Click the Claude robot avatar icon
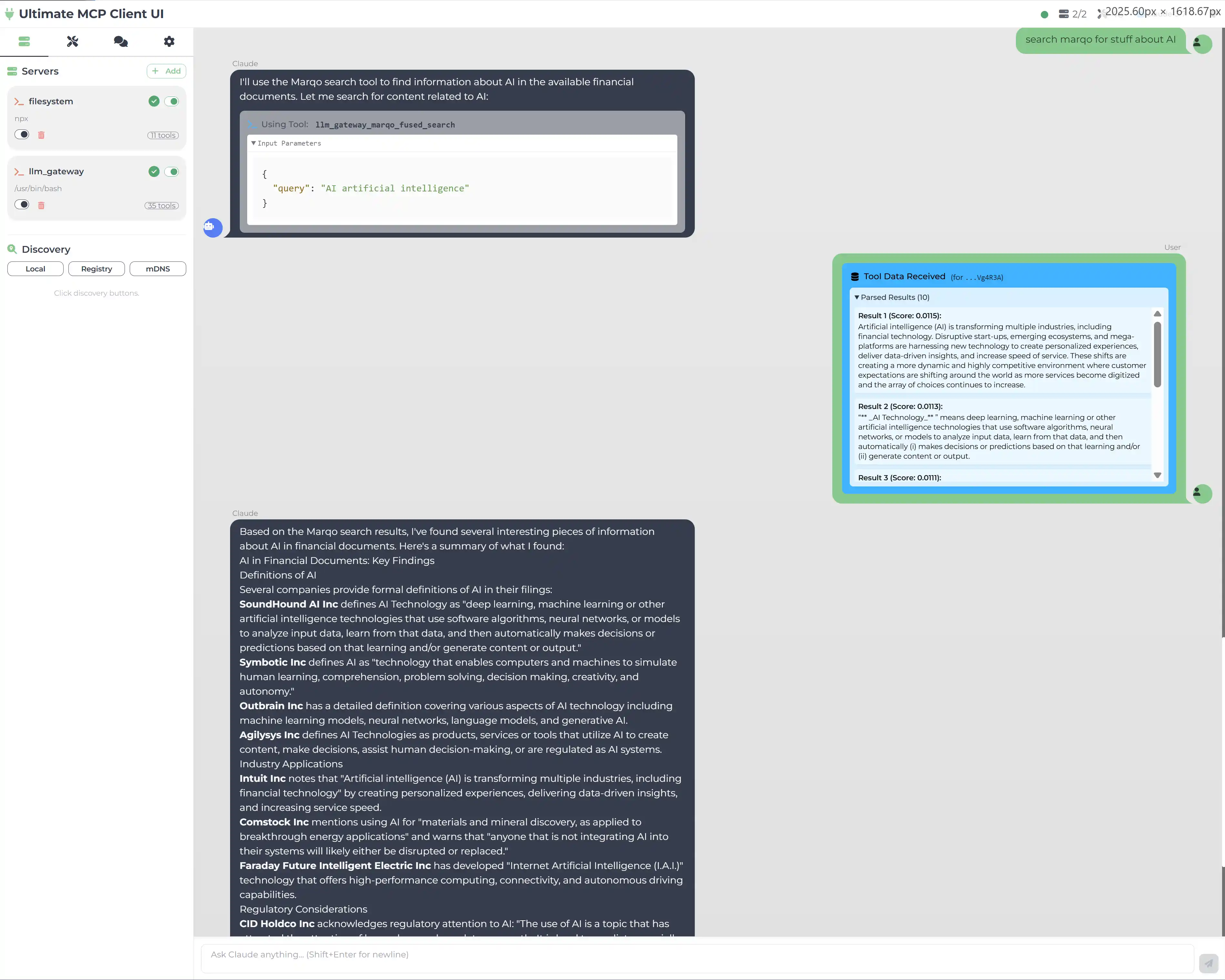 click(212, 227)
